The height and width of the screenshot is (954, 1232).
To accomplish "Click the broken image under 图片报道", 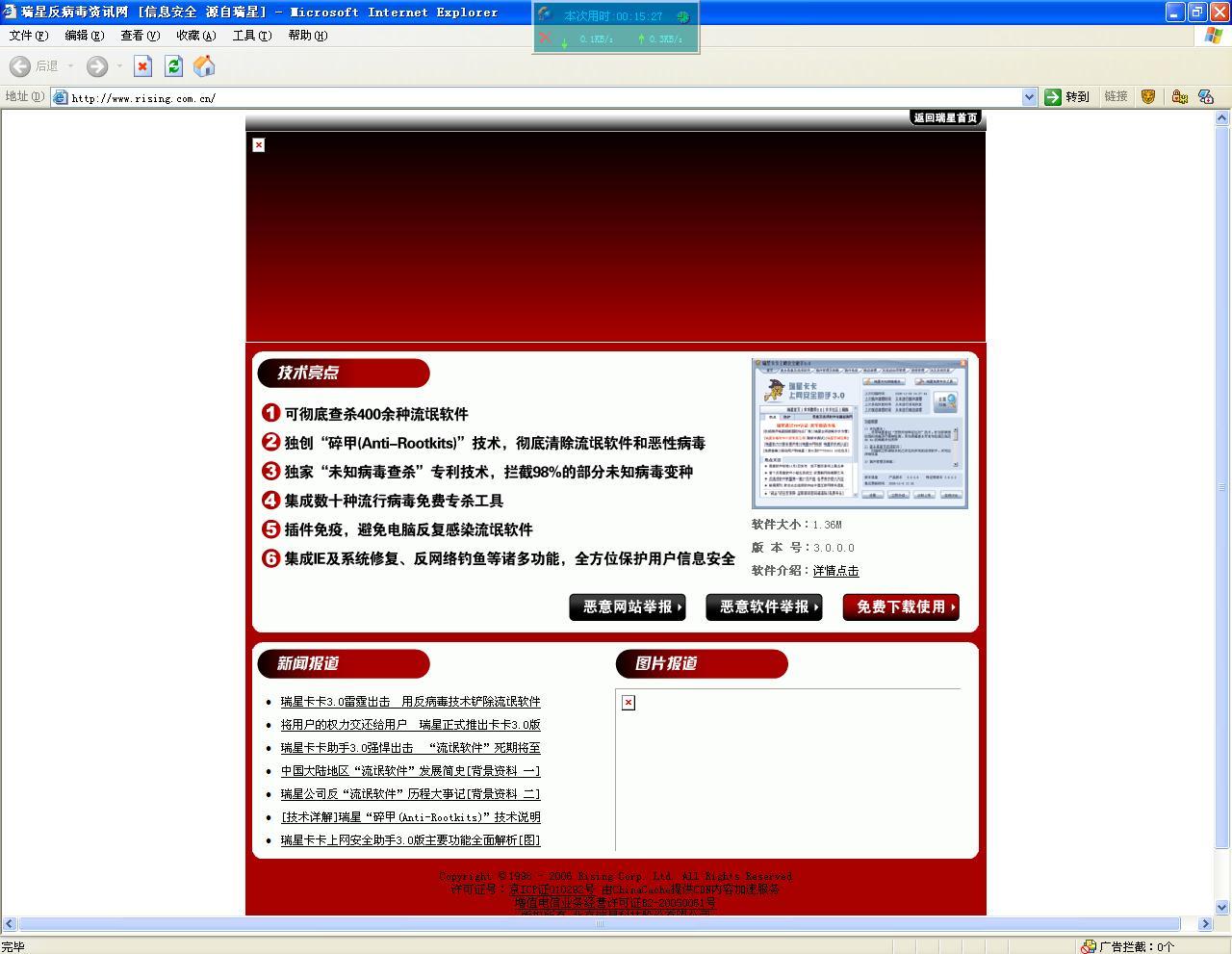I will click(x=629, y=703).
